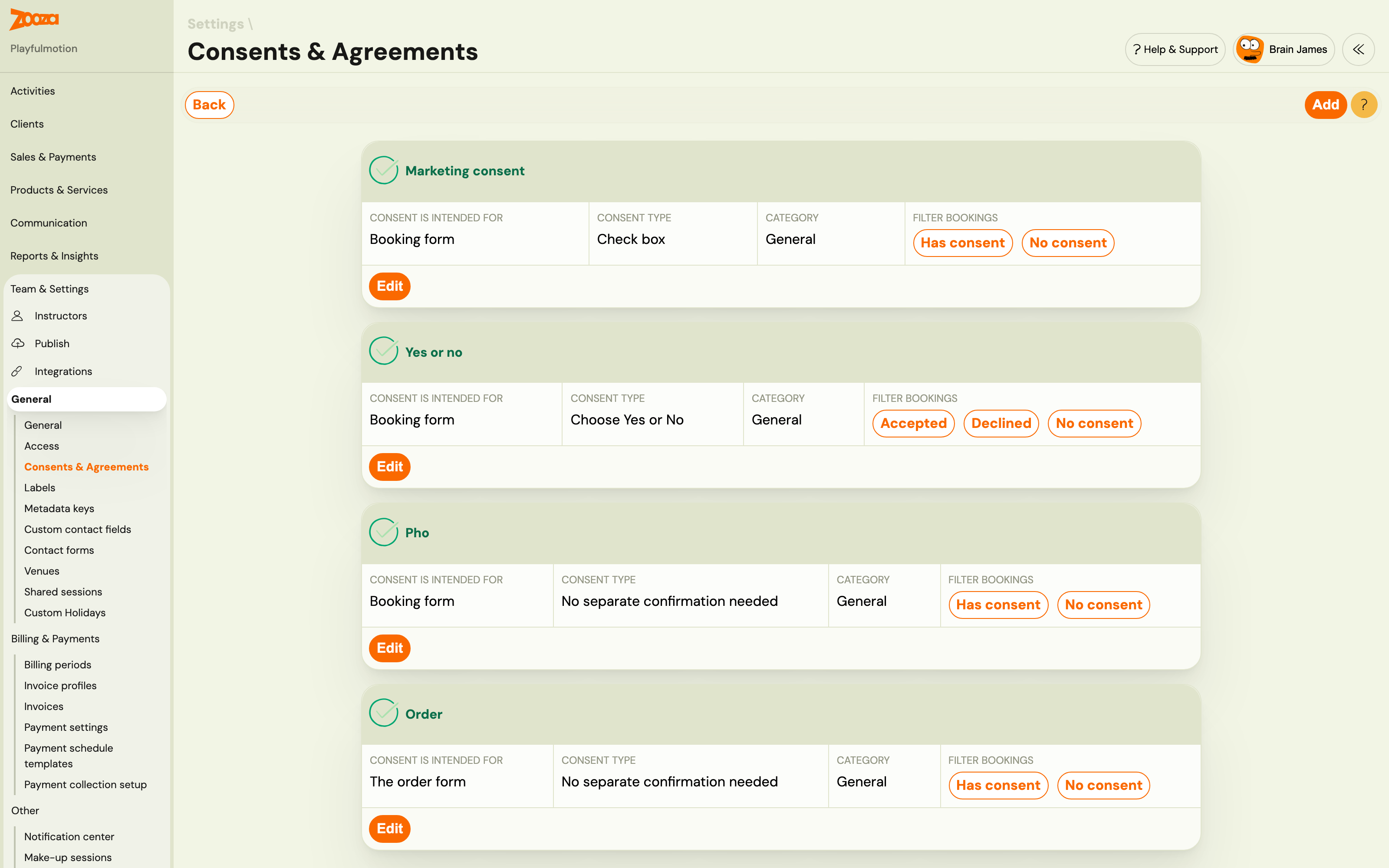Open Make-up sessions settings
This screenshot has width=1389, height=868.
[68, 858]
